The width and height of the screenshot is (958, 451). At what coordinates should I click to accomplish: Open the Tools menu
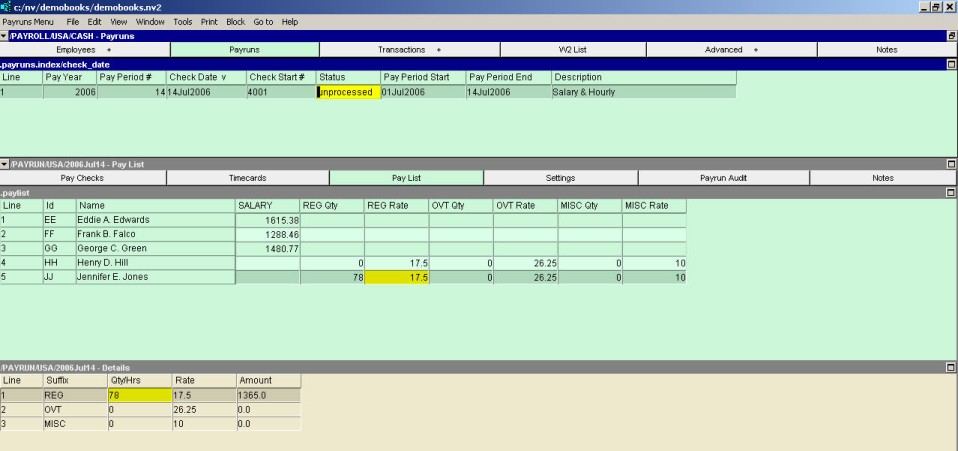coord(182,21)
